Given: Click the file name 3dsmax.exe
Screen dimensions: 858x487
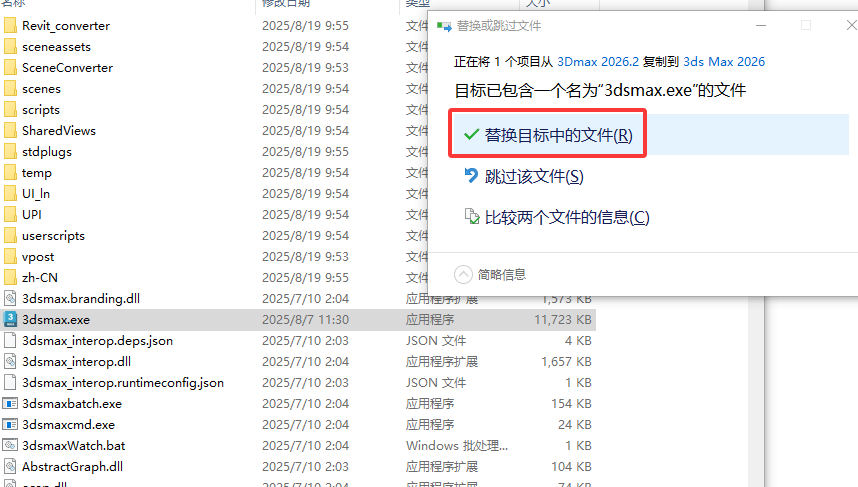Looking at the screenshot, I should tap(56, 320).
